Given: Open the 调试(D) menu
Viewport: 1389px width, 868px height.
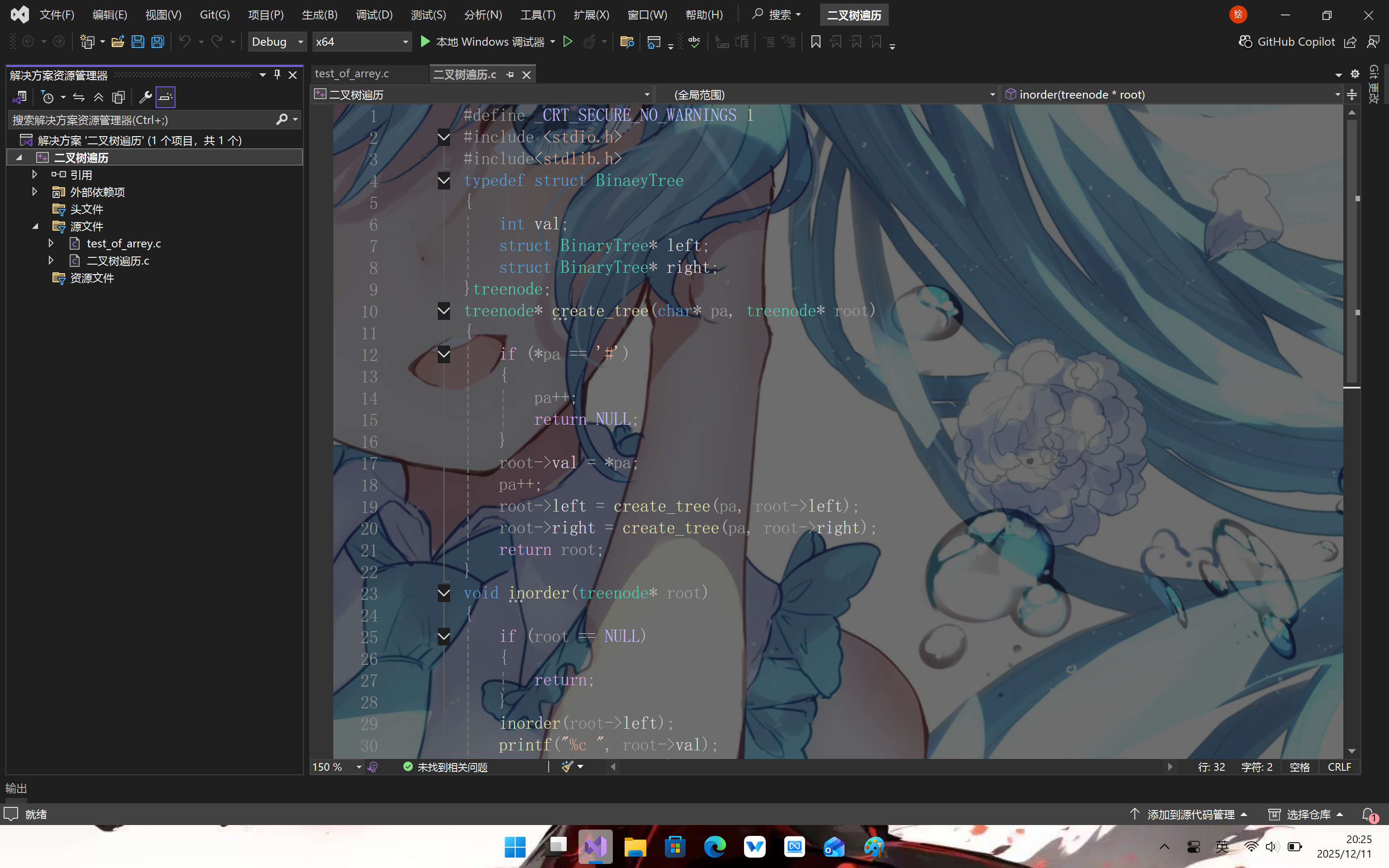Looking at the screenshot, I should pyautogui.click(x=374, y=14).
